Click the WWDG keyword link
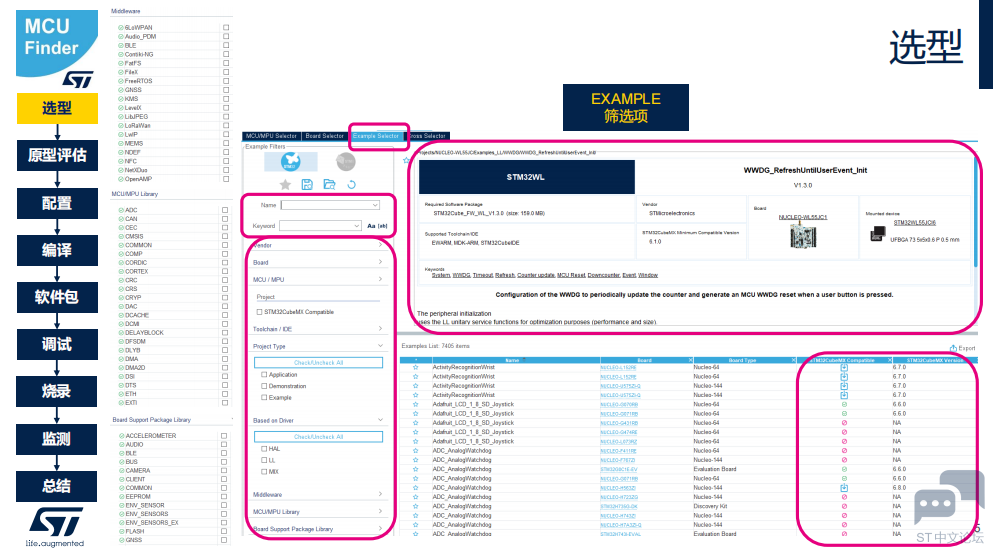993x553 pixels. [x=462, y=275]
